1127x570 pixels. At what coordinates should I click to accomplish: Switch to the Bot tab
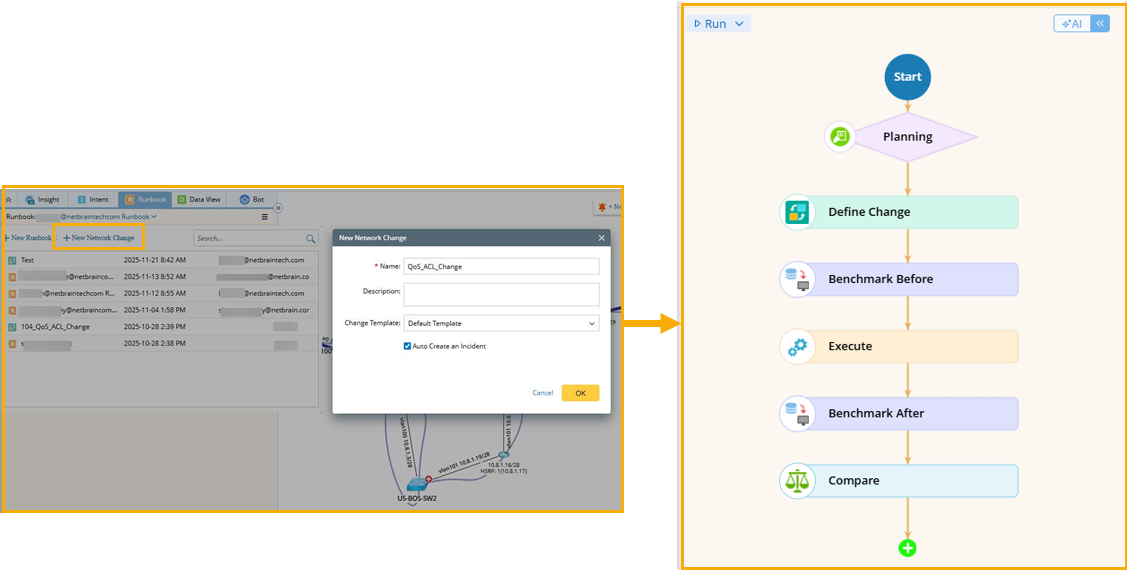click(x=252, y=199)
